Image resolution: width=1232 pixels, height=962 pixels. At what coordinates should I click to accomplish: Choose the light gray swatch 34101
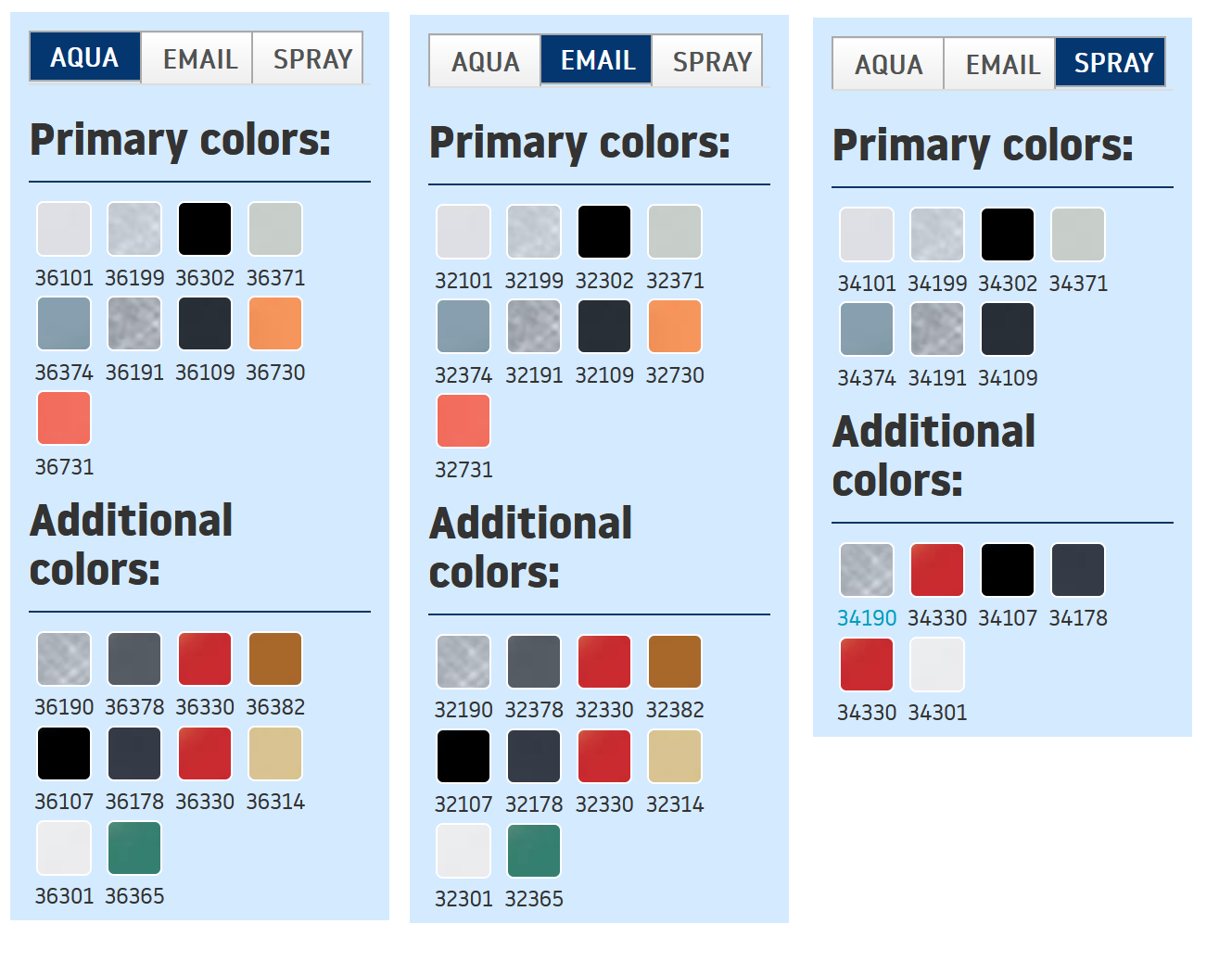[x=867, y=234]
